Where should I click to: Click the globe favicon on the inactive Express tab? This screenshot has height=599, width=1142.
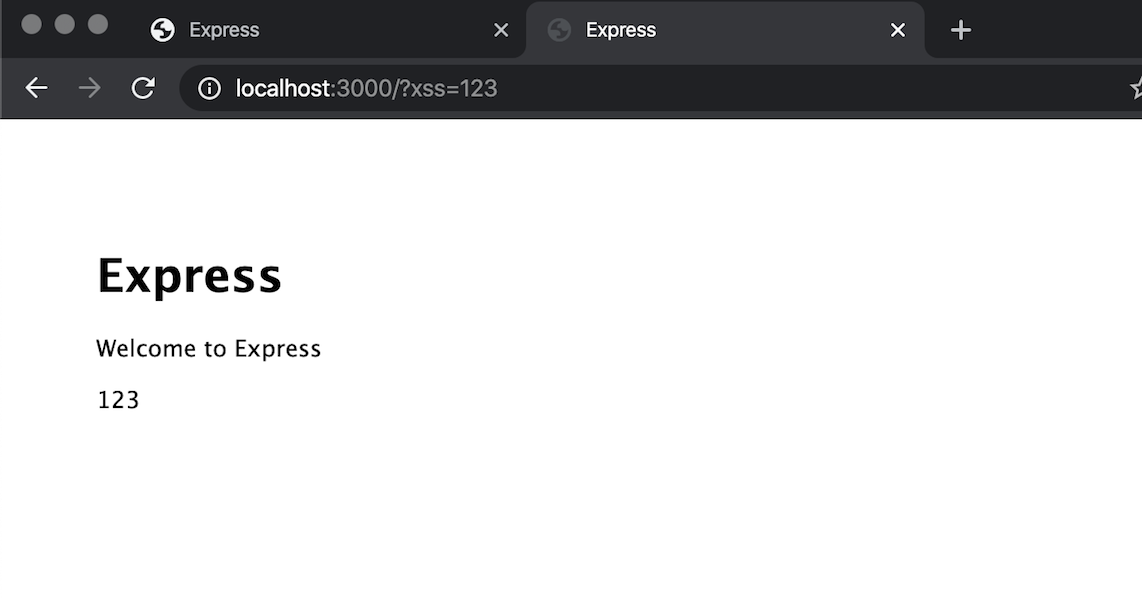coord(162,30)
